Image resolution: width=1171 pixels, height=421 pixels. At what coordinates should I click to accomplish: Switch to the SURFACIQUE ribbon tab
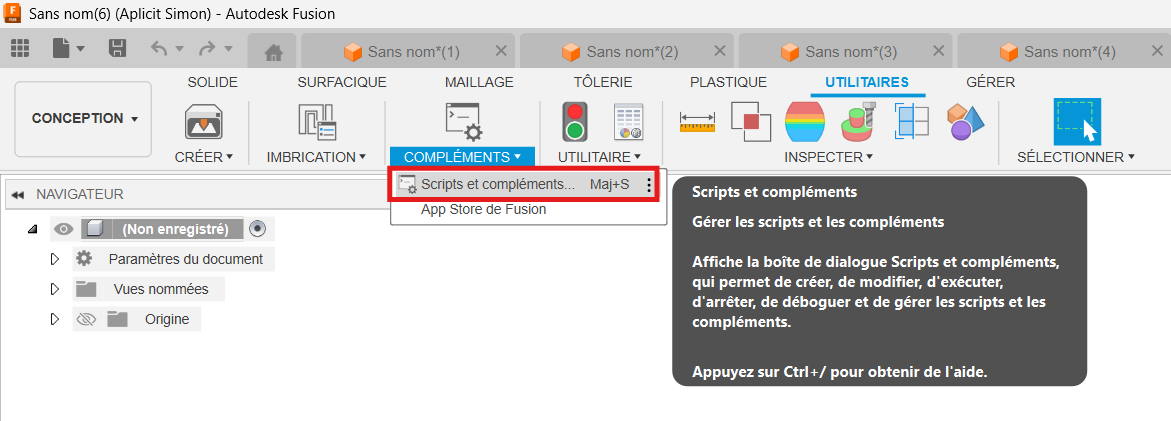341,82
